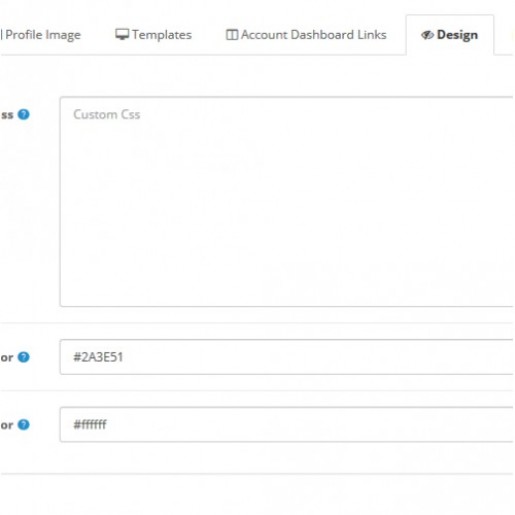Click the truncated 'ss' label beside Custom Css box
The width and height of the screenshot is (515, 515).
(x=7, y=115)
